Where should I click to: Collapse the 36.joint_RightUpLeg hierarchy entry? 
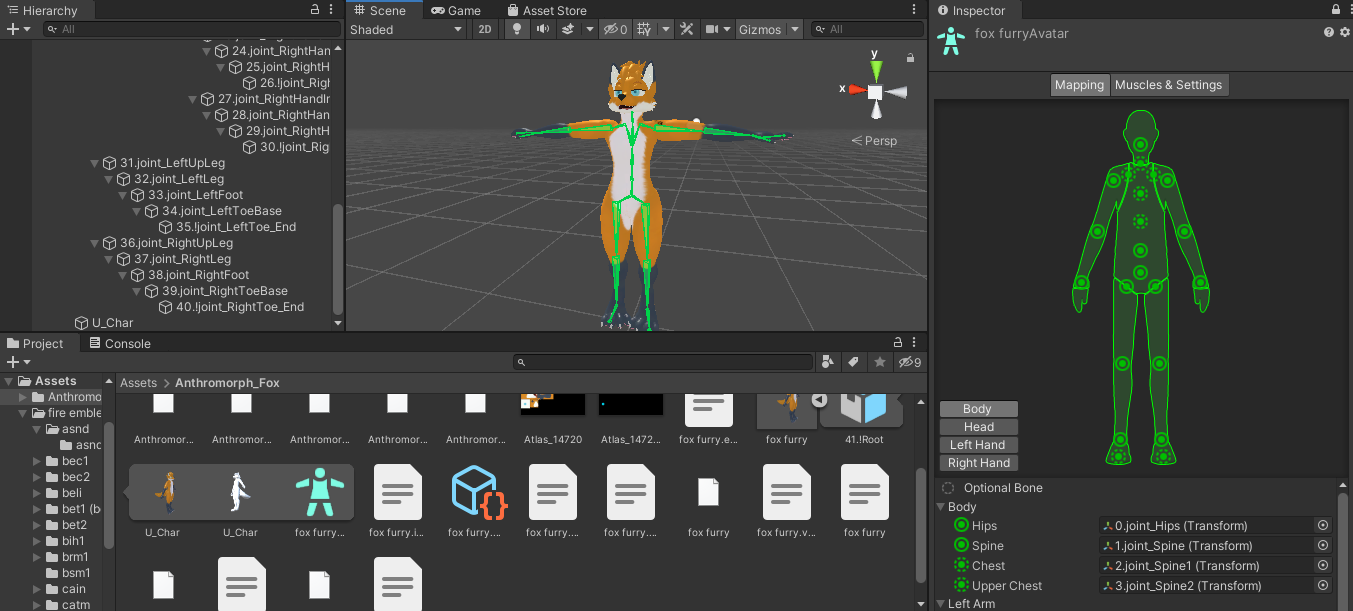pos(94,243)
